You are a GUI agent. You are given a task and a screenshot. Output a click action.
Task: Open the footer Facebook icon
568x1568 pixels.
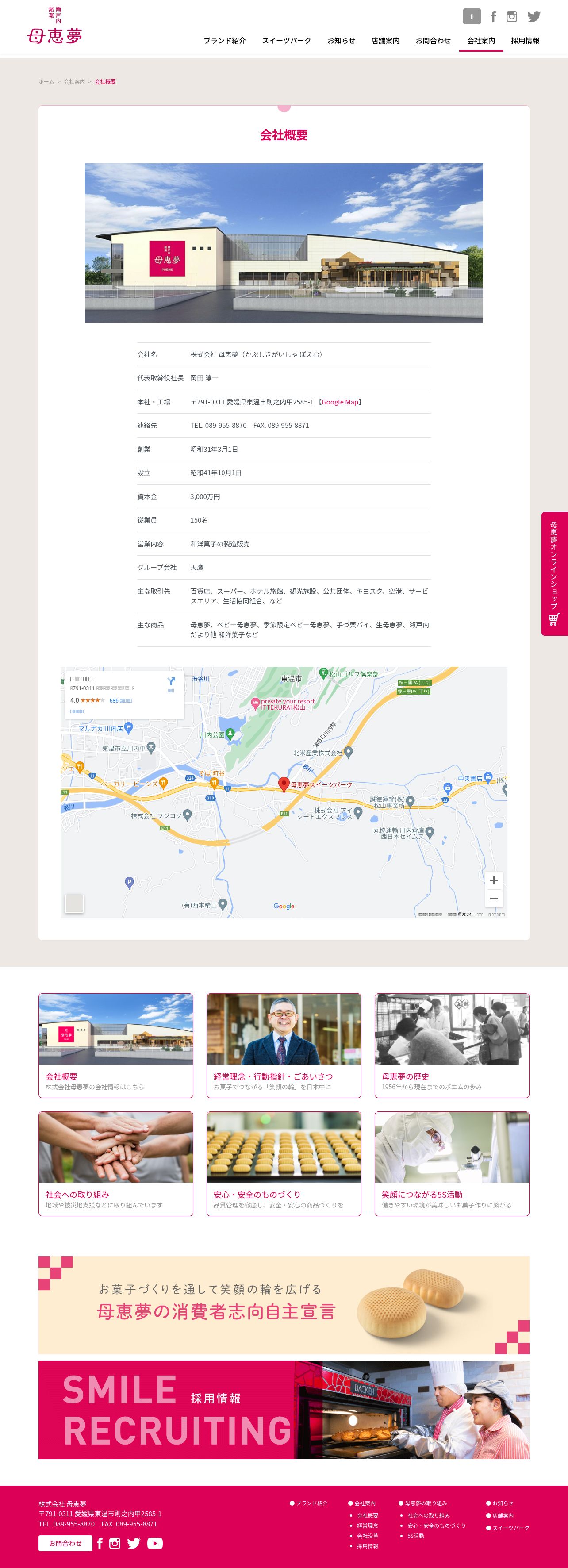click(x=100, y=1543)
